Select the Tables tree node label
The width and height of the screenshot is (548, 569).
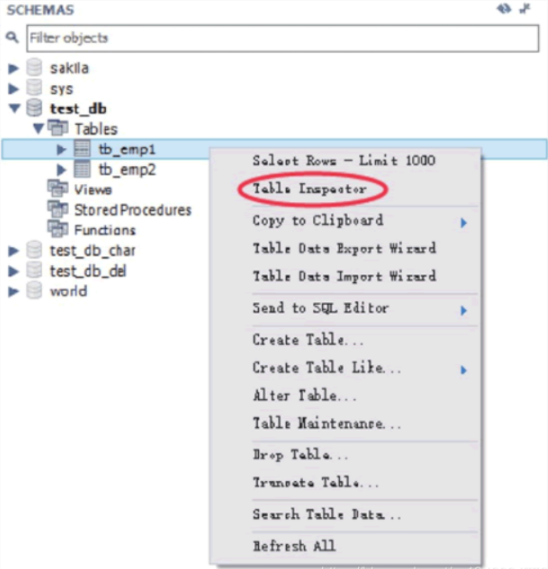(x=96, y=129)
